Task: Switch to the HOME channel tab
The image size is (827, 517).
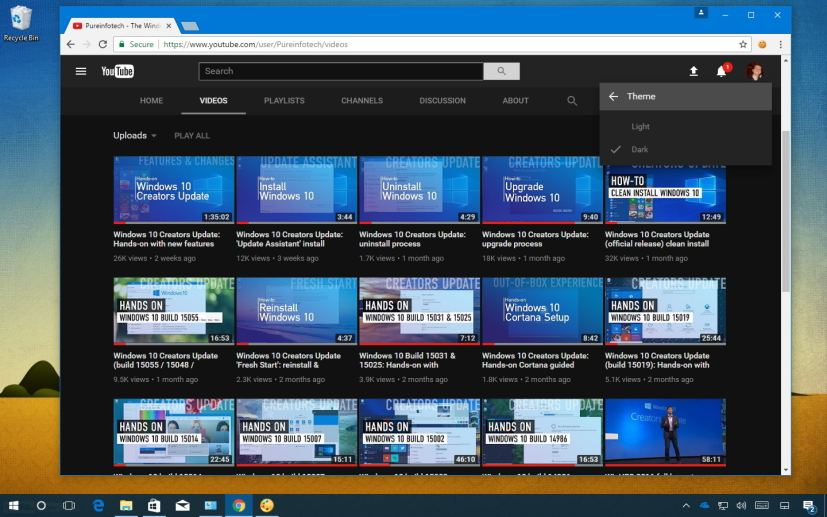Action: point(151,100)
